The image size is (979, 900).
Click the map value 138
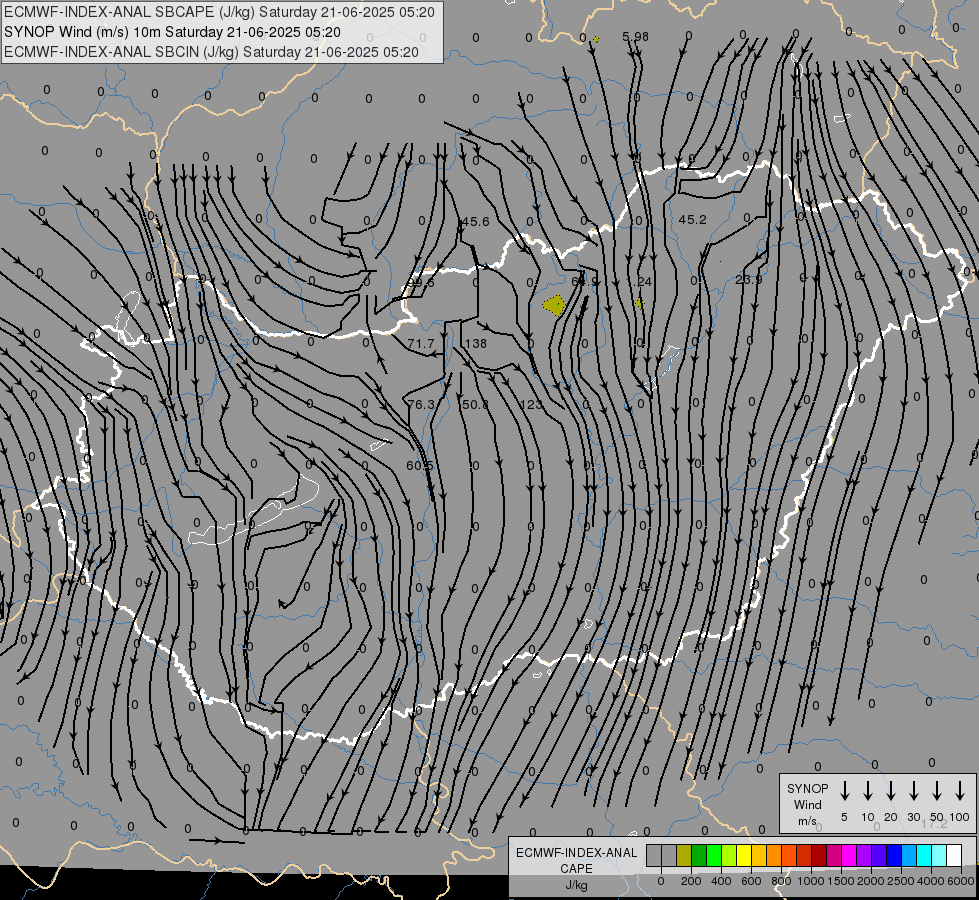(476, 344)
